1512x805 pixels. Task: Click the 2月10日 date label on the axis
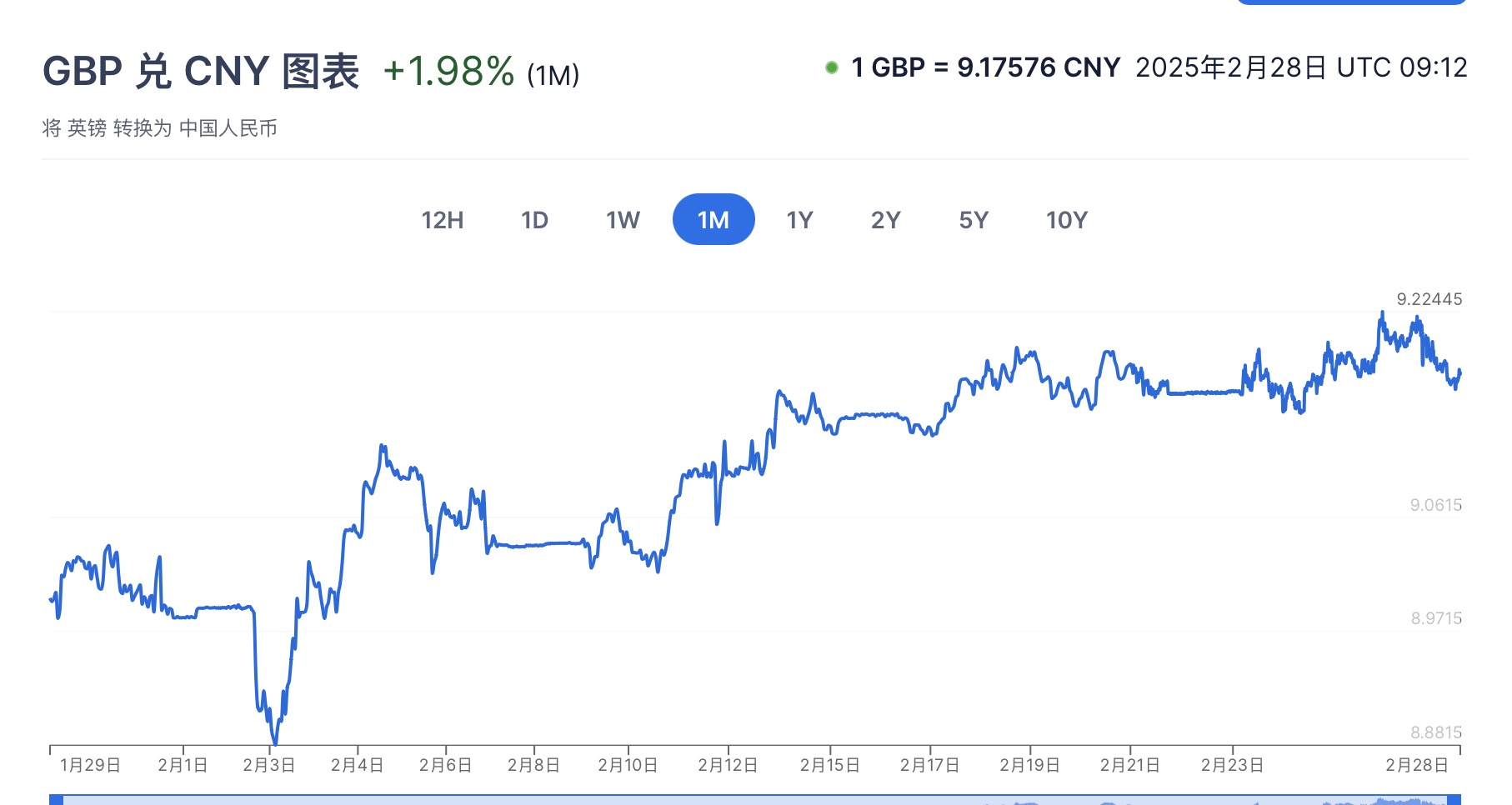point(628,765)
